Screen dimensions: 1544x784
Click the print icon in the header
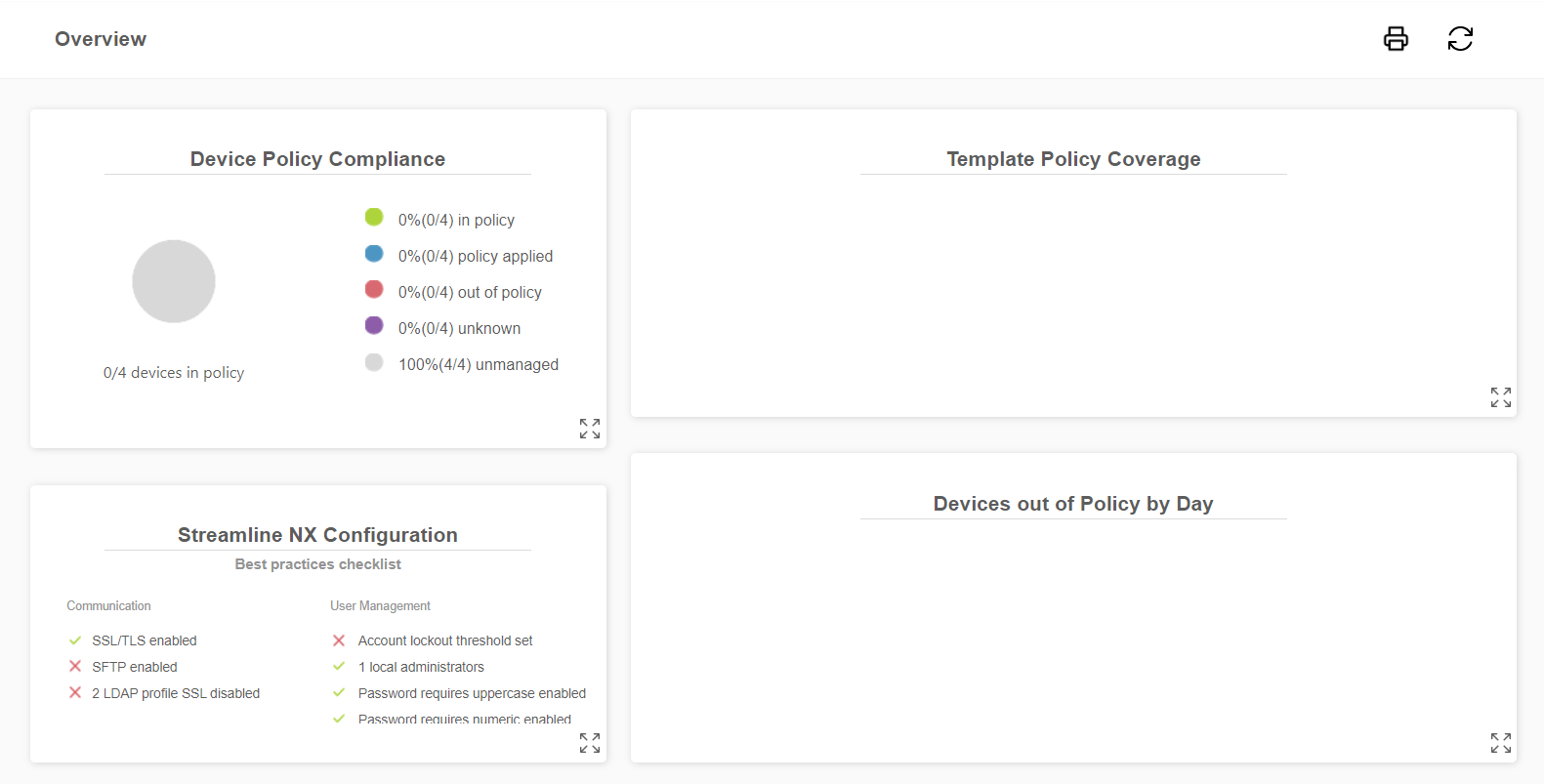coord(1396,39)
